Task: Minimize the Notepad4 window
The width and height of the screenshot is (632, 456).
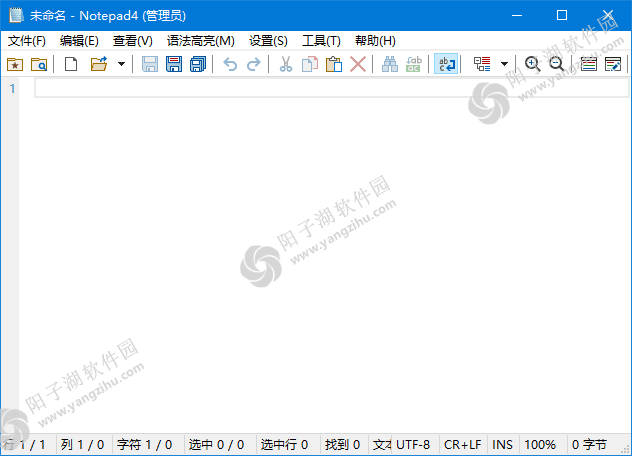Action: click(517, 15)
